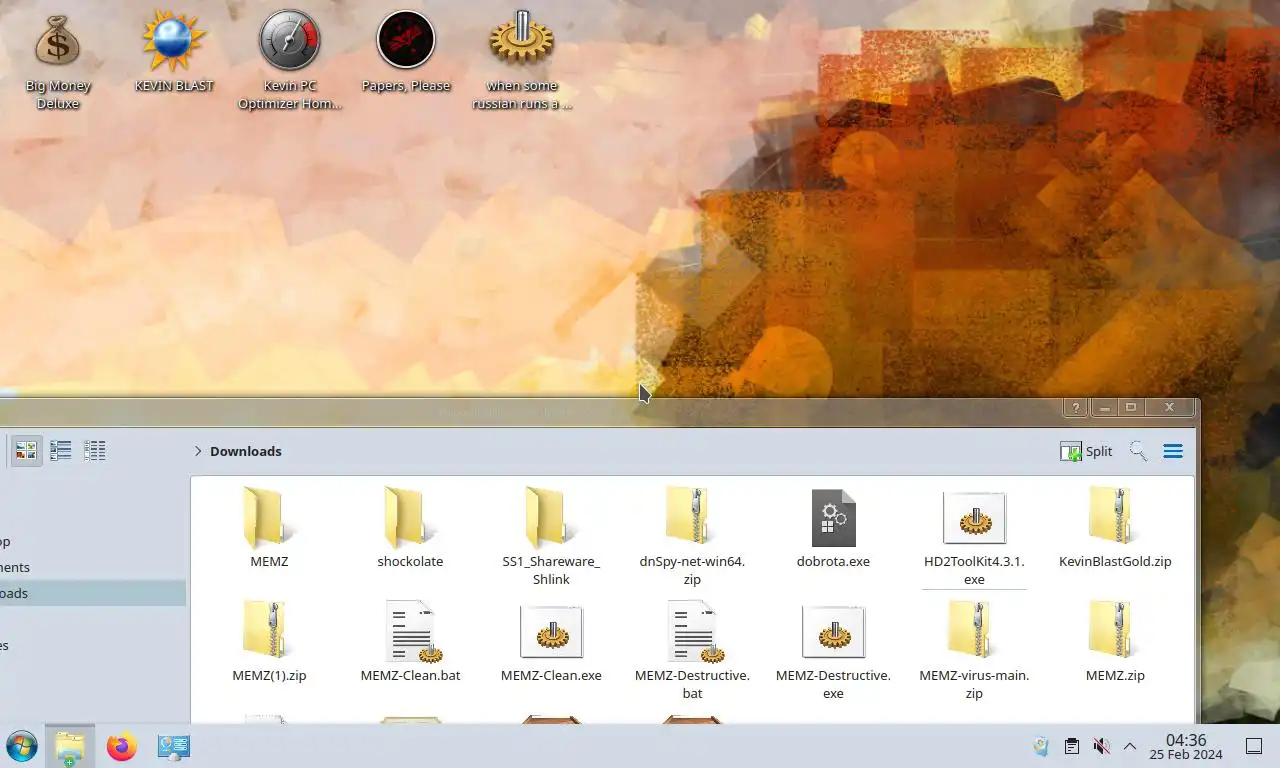The image size is (1280, 768).
Task: Open the clipboard tray icon
Action: tap(1071, 746)
